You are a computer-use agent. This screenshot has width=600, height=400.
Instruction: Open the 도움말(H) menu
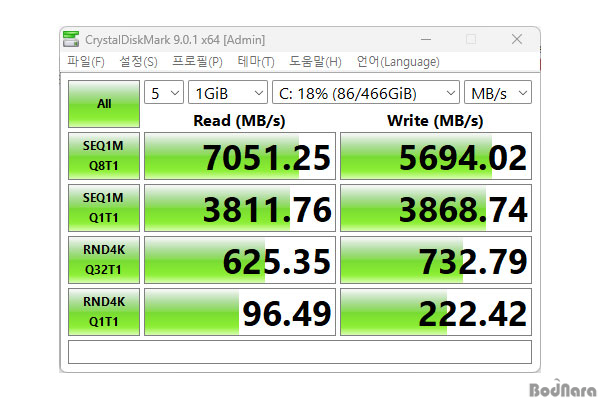[315, 62]
